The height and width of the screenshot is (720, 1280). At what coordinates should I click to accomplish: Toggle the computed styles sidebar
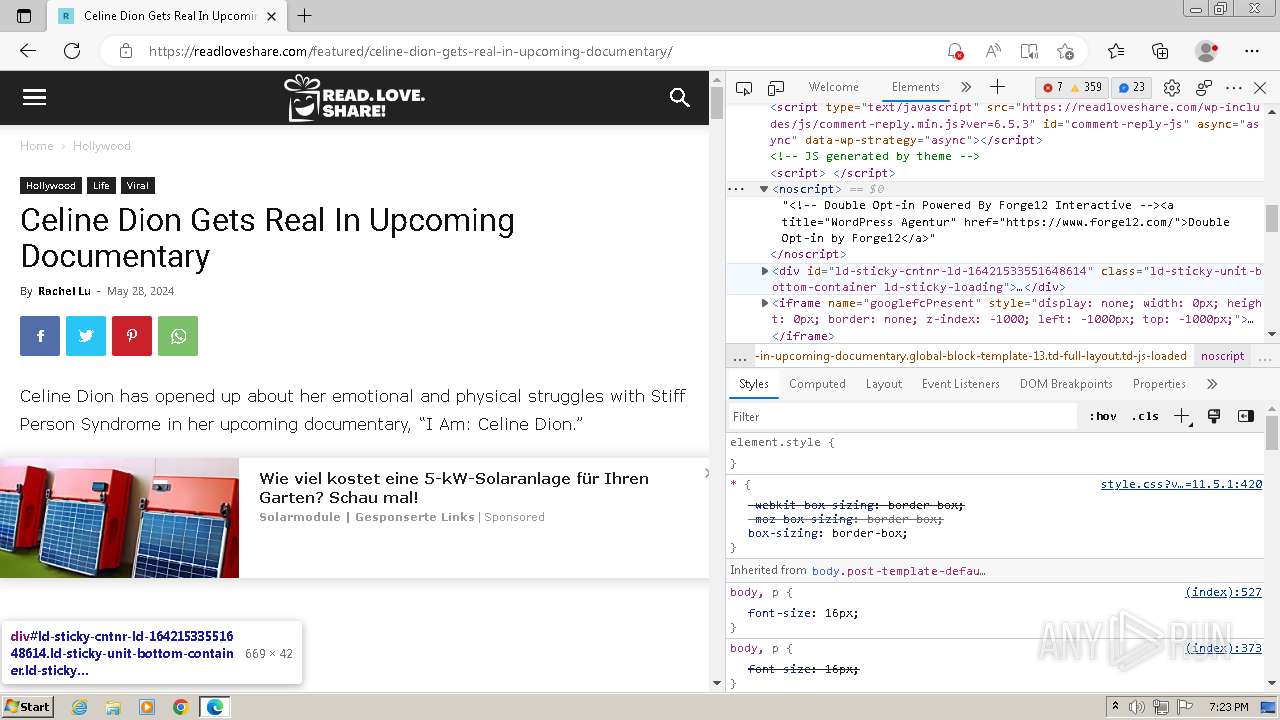click(x=1246, y=416)
